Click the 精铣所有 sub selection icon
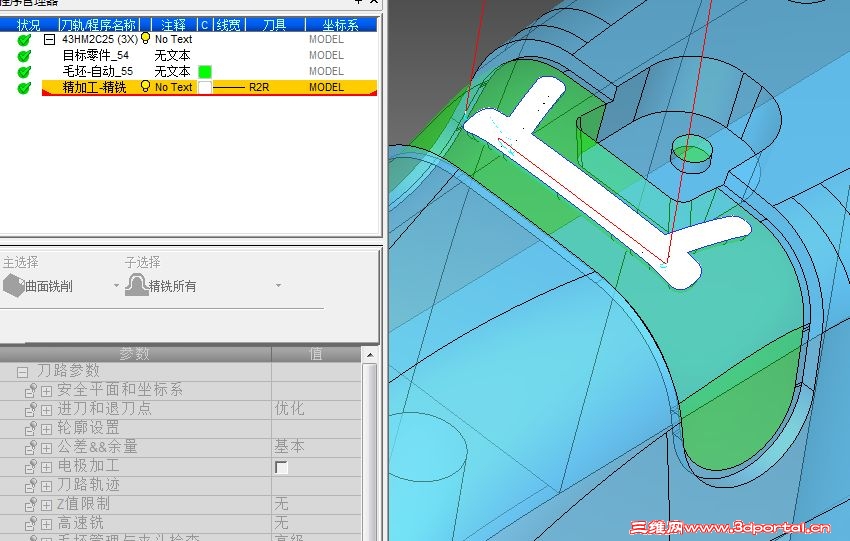This screenshot has height=541, width=850. coord(137,285)
